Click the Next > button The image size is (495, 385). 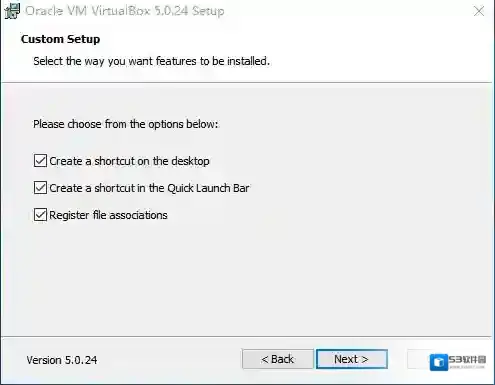[x=352, y=359]
